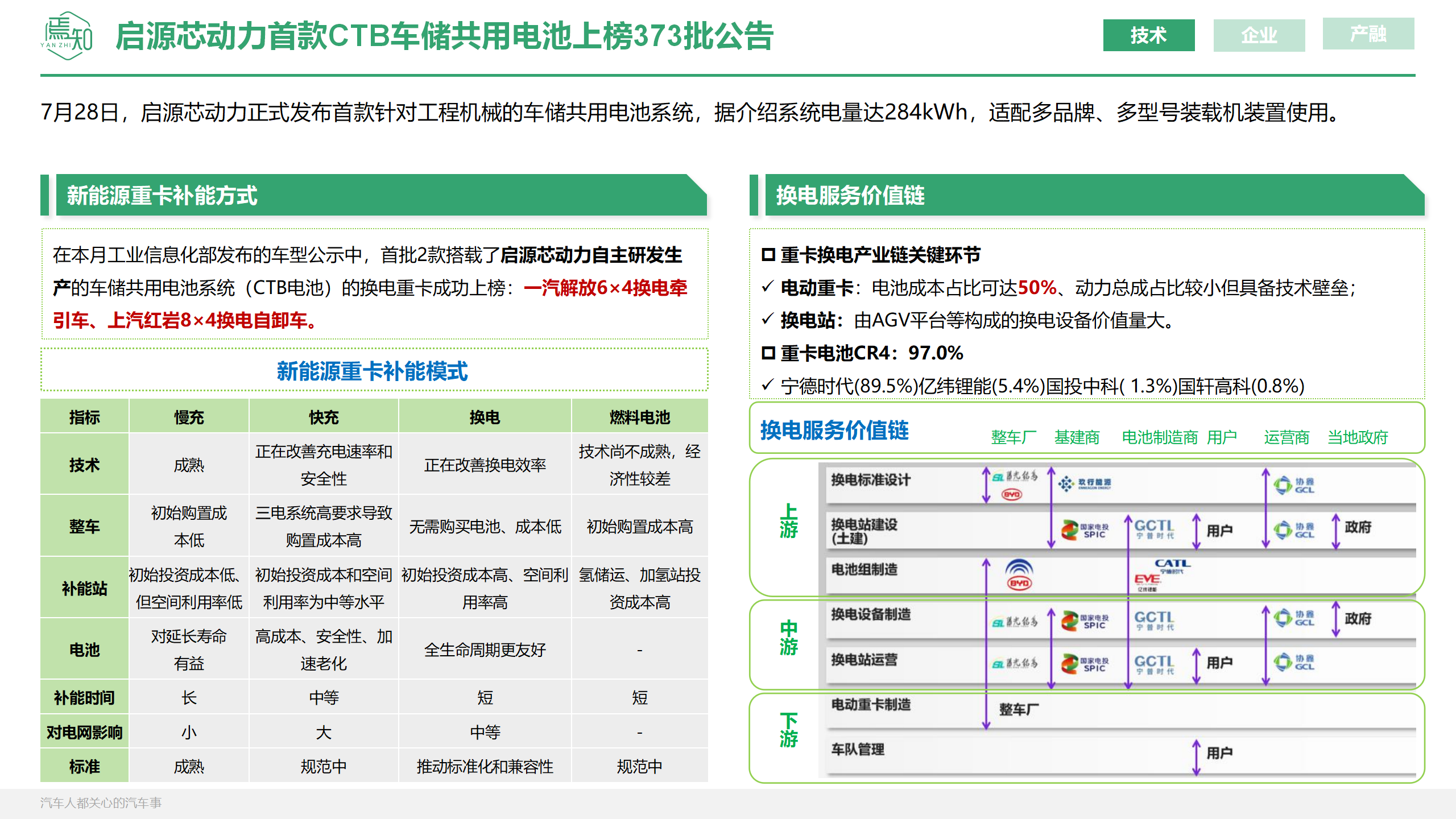
Task: Click the 中游 stage label
Action: click(788, 638)
